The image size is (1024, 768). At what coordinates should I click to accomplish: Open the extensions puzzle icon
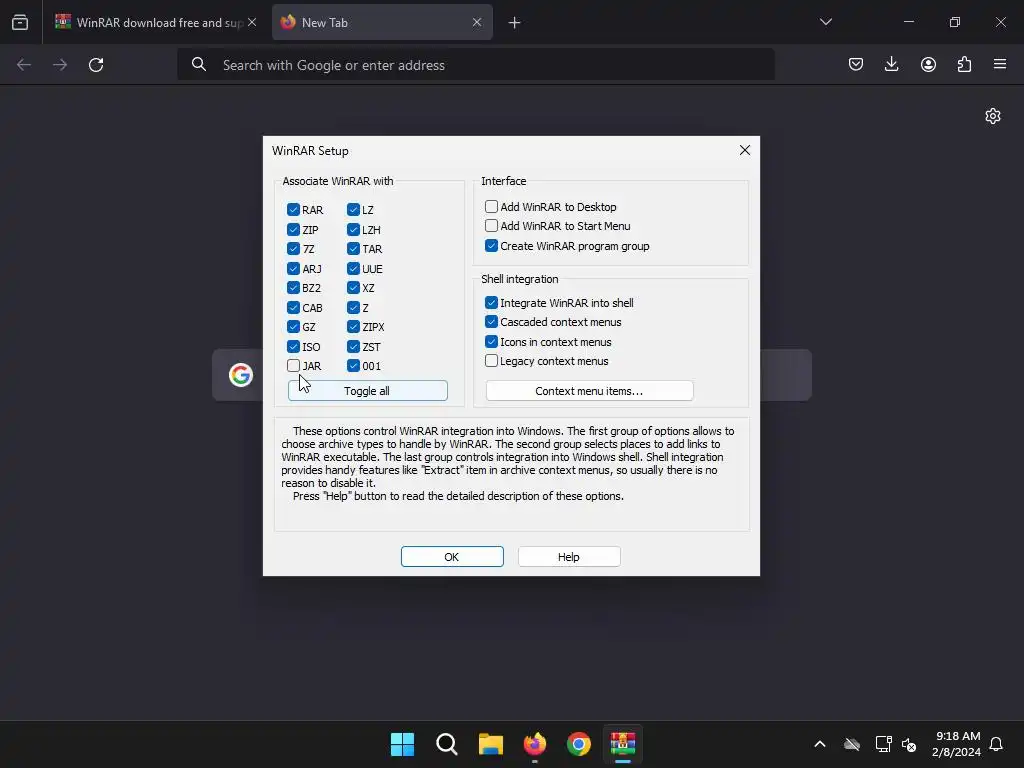[x=964, y=64]
